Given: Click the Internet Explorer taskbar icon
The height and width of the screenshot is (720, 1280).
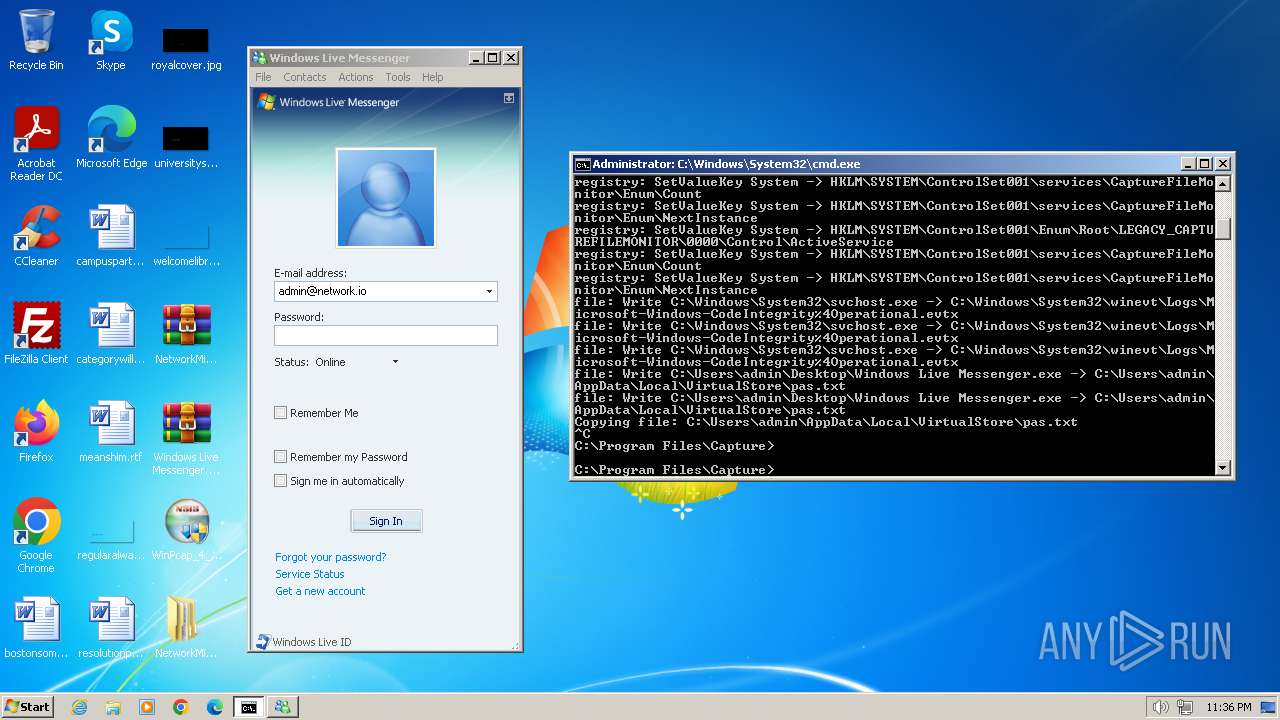Looking at the screenshot, I should pos(79,707).
